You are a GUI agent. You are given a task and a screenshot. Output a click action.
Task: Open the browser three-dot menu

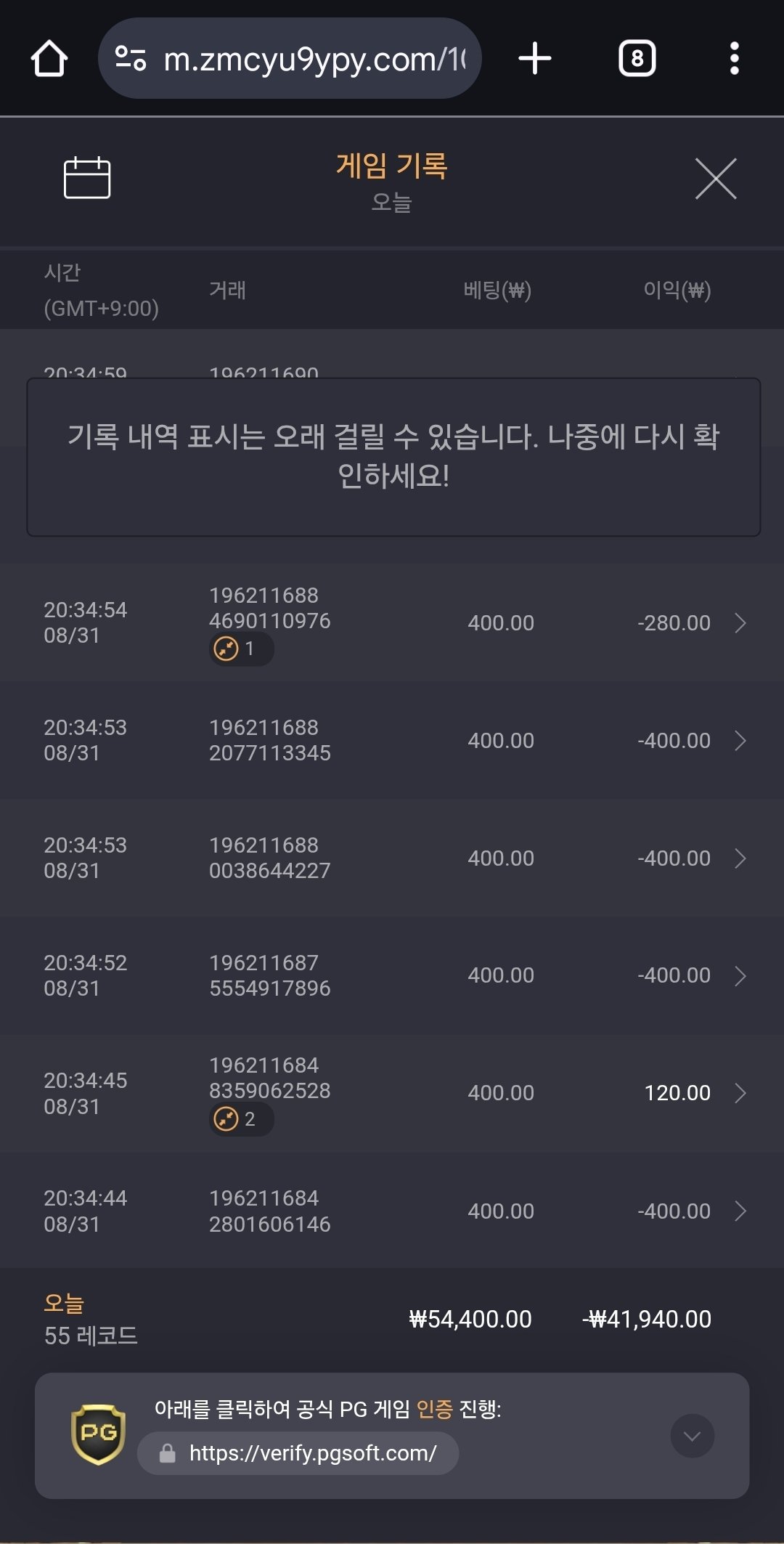[734, 59]
